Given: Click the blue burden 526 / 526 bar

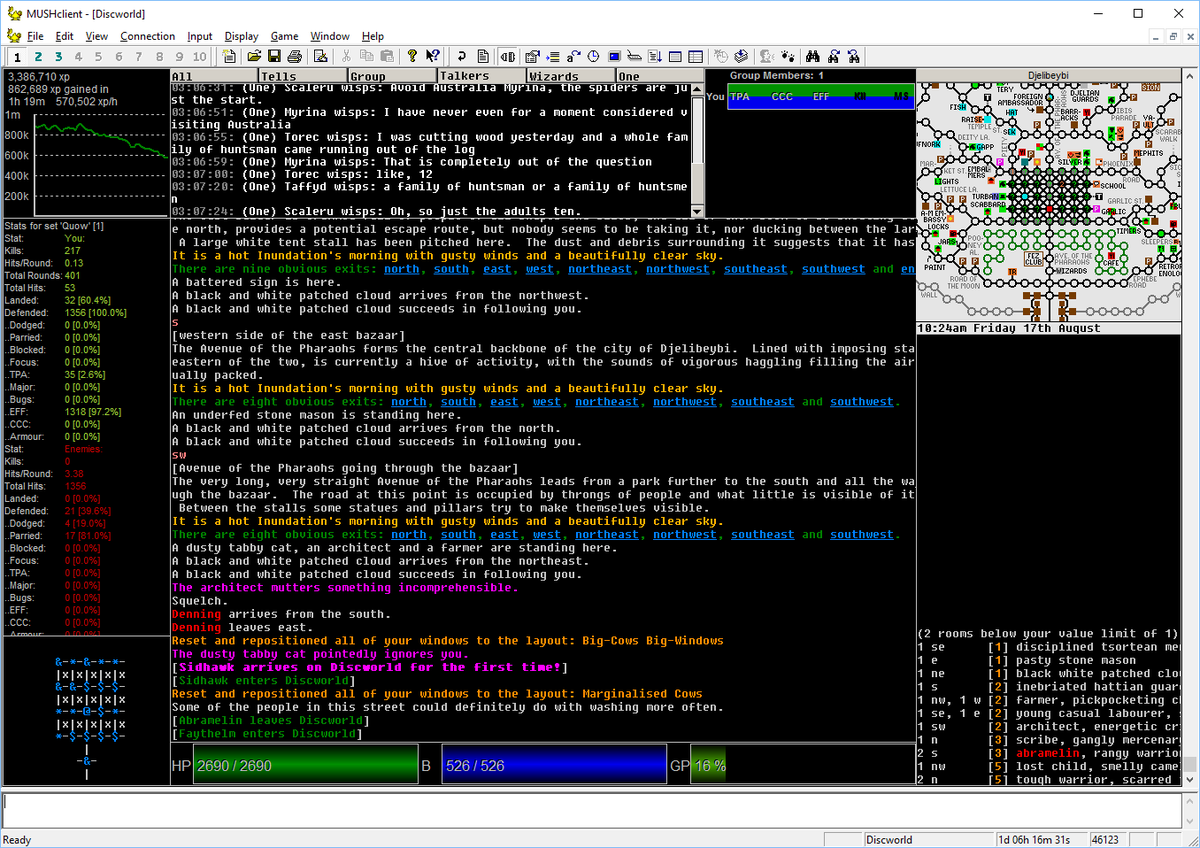Looking at the screenshot, I should click(553, 765).
